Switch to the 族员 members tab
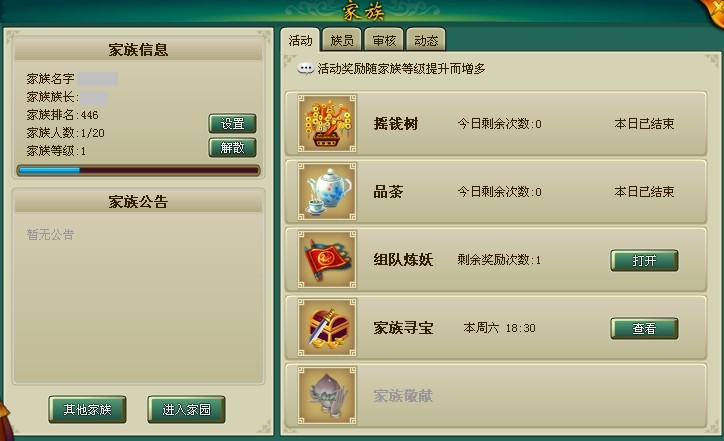This screenshot has height=441, width=724. (342, 40)
